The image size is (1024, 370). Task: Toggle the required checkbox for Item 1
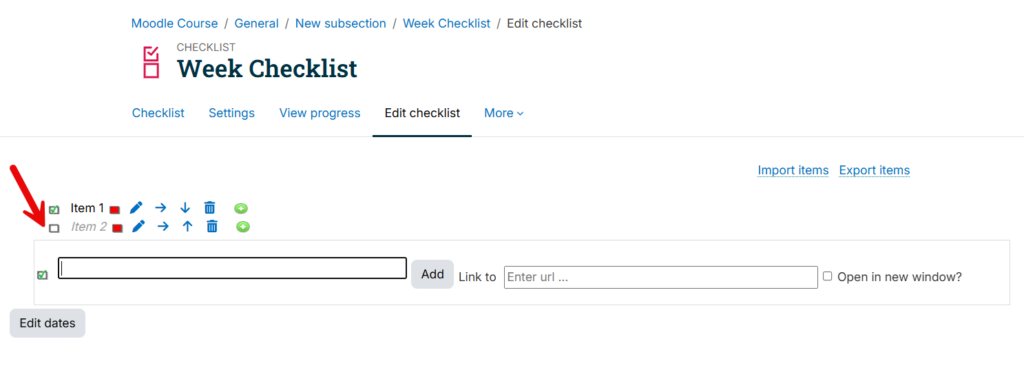54,210
